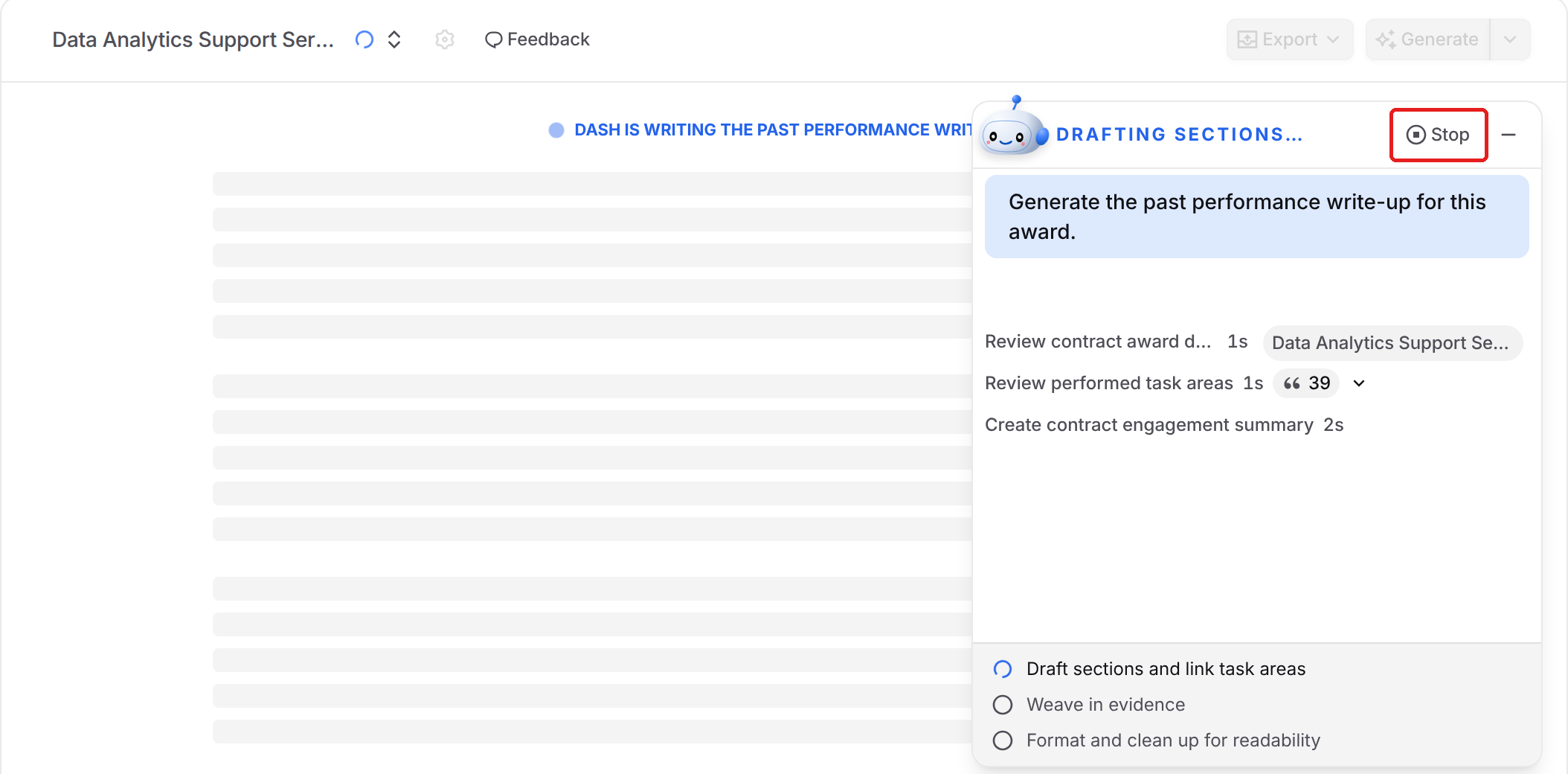Image resolution: width=1568 pixels, height=774 pixels.
Task: Click the DASH IS WRITING THE PAST PERFORMANCE banner text
Action: point(773,130)
